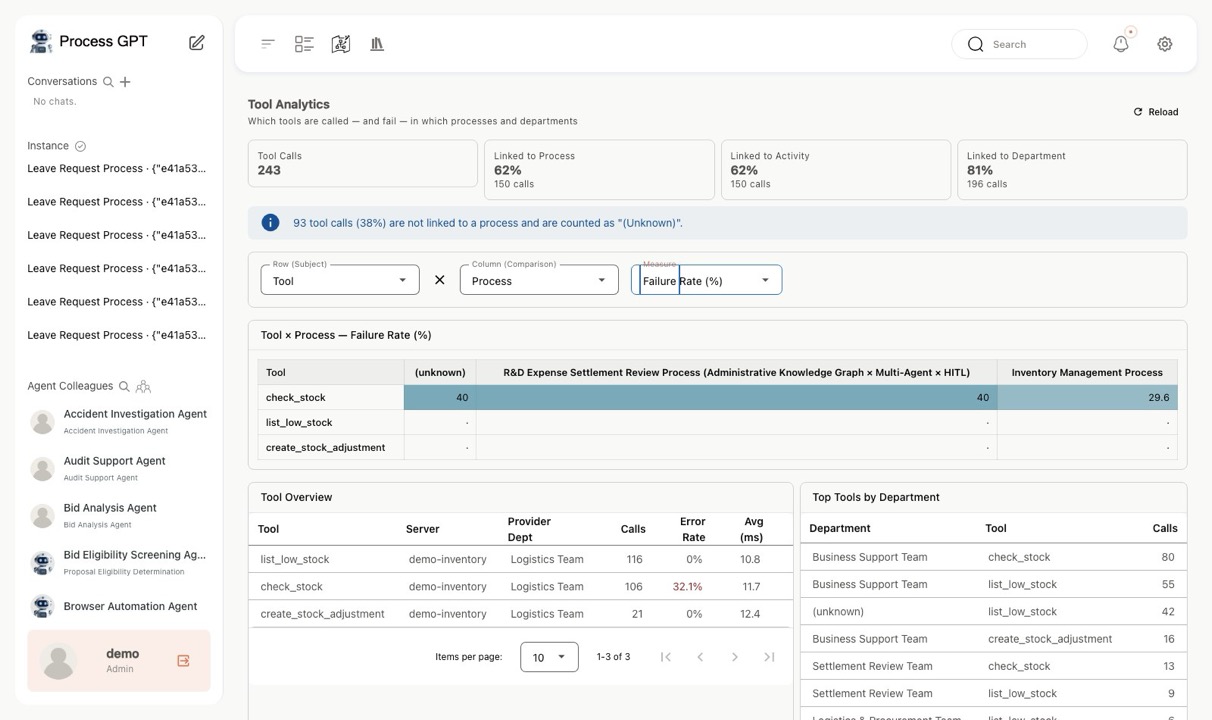
Task: Click the Linked to Activity 62% card
Action: click(x=836, y=170)
